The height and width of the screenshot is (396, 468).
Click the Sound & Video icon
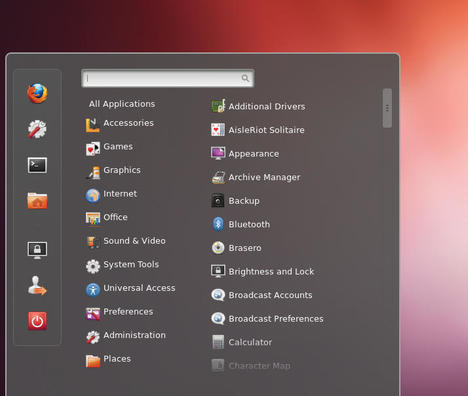(x=93, y=242)
